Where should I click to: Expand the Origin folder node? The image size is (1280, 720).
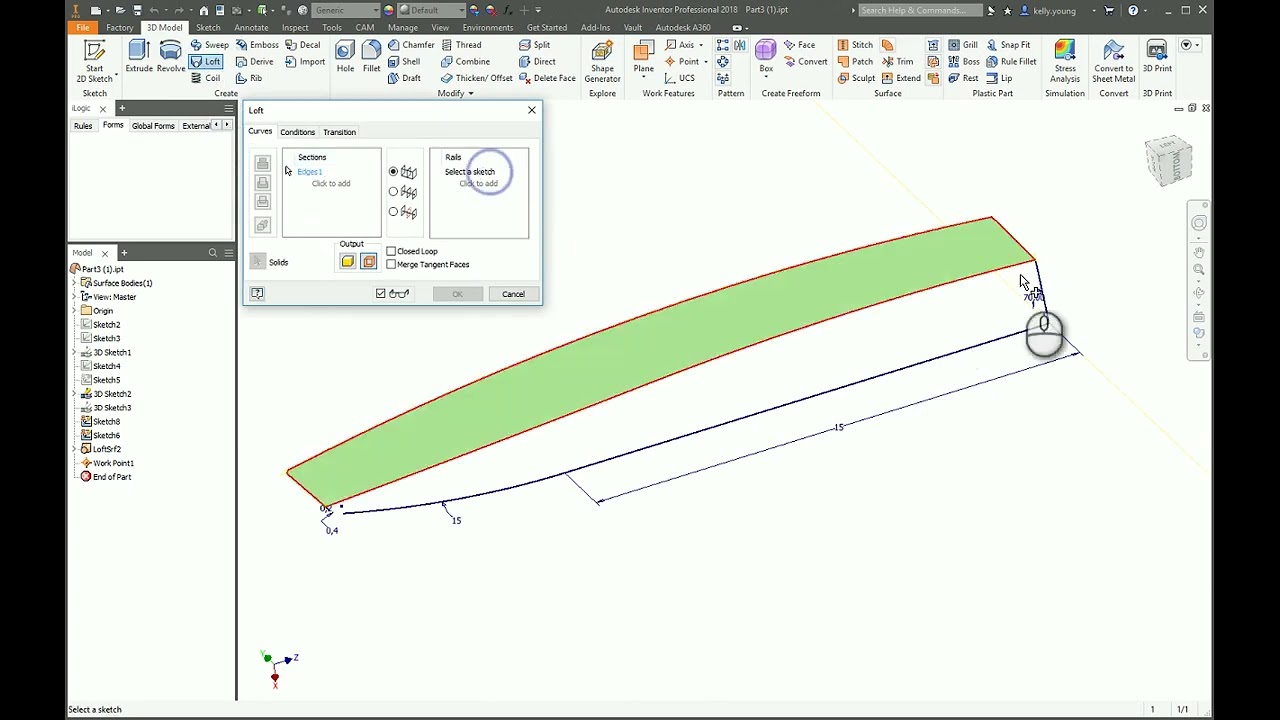[74, 311]
